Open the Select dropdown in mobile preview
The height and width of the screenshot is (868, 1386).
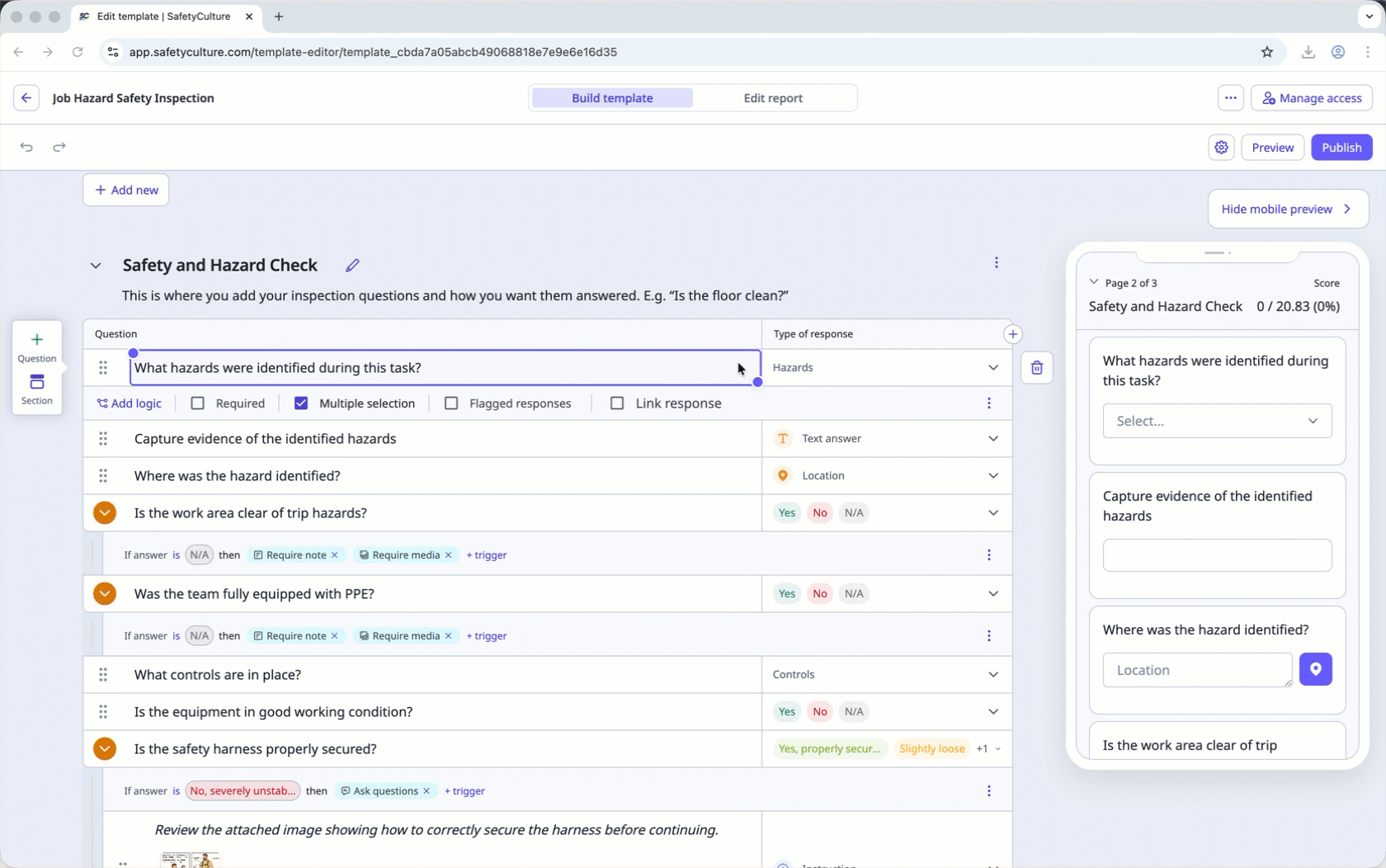[x=1217, y=421]
